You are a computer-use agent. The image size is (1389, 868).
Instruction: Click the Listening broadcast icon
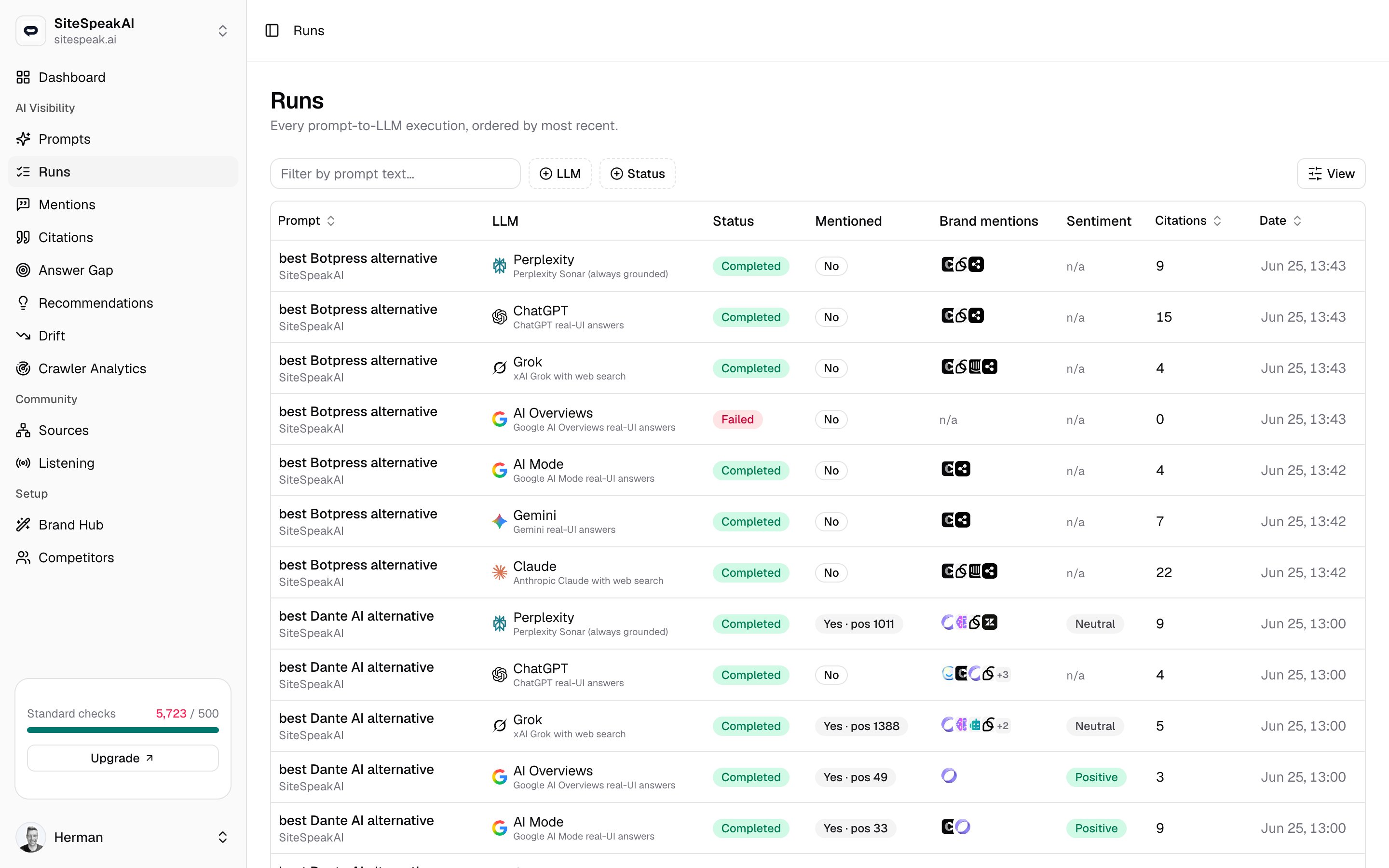coord(23,463)
